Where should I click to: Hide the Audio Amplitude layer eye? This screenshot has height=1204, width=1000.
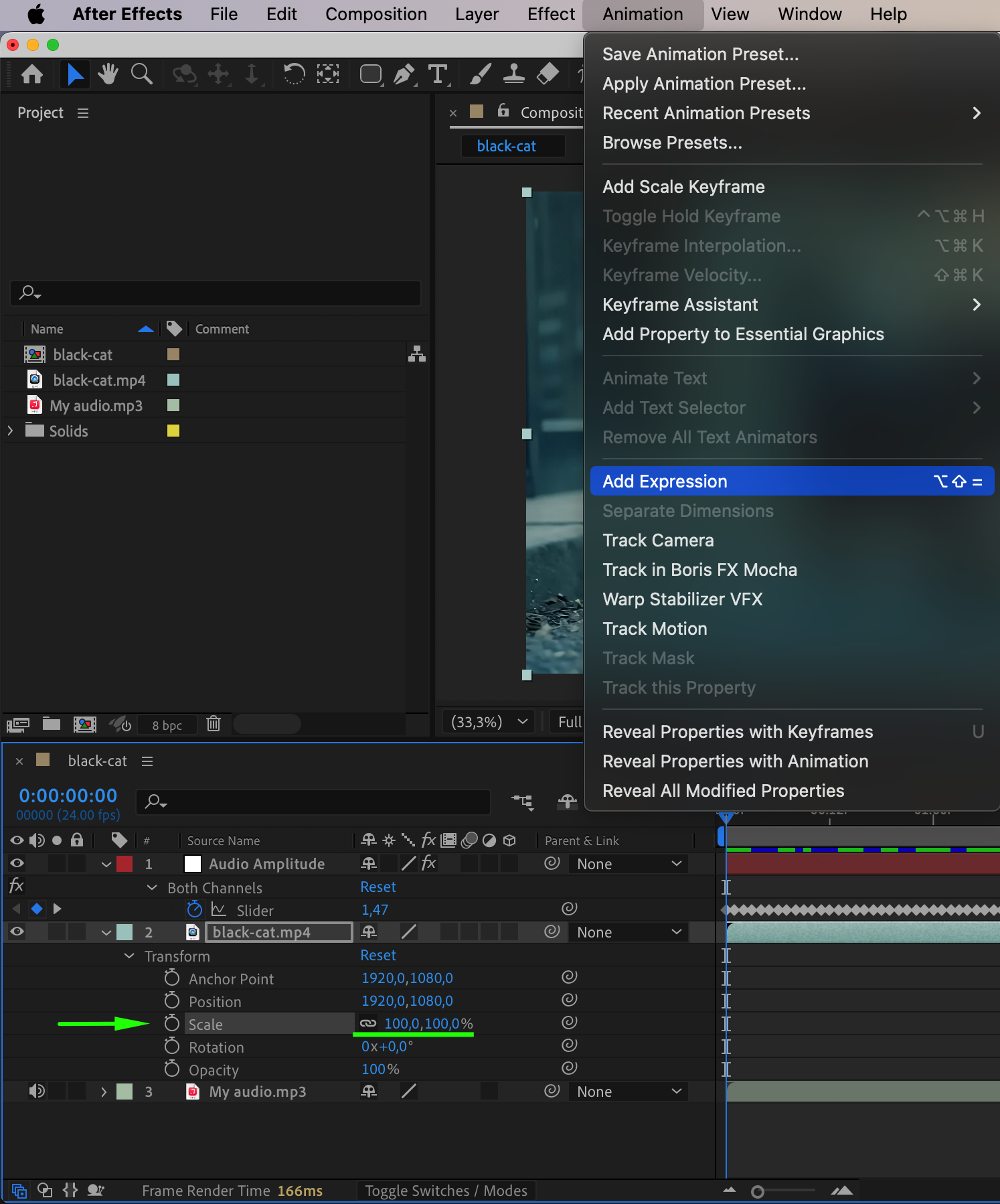tap(17, 863)
